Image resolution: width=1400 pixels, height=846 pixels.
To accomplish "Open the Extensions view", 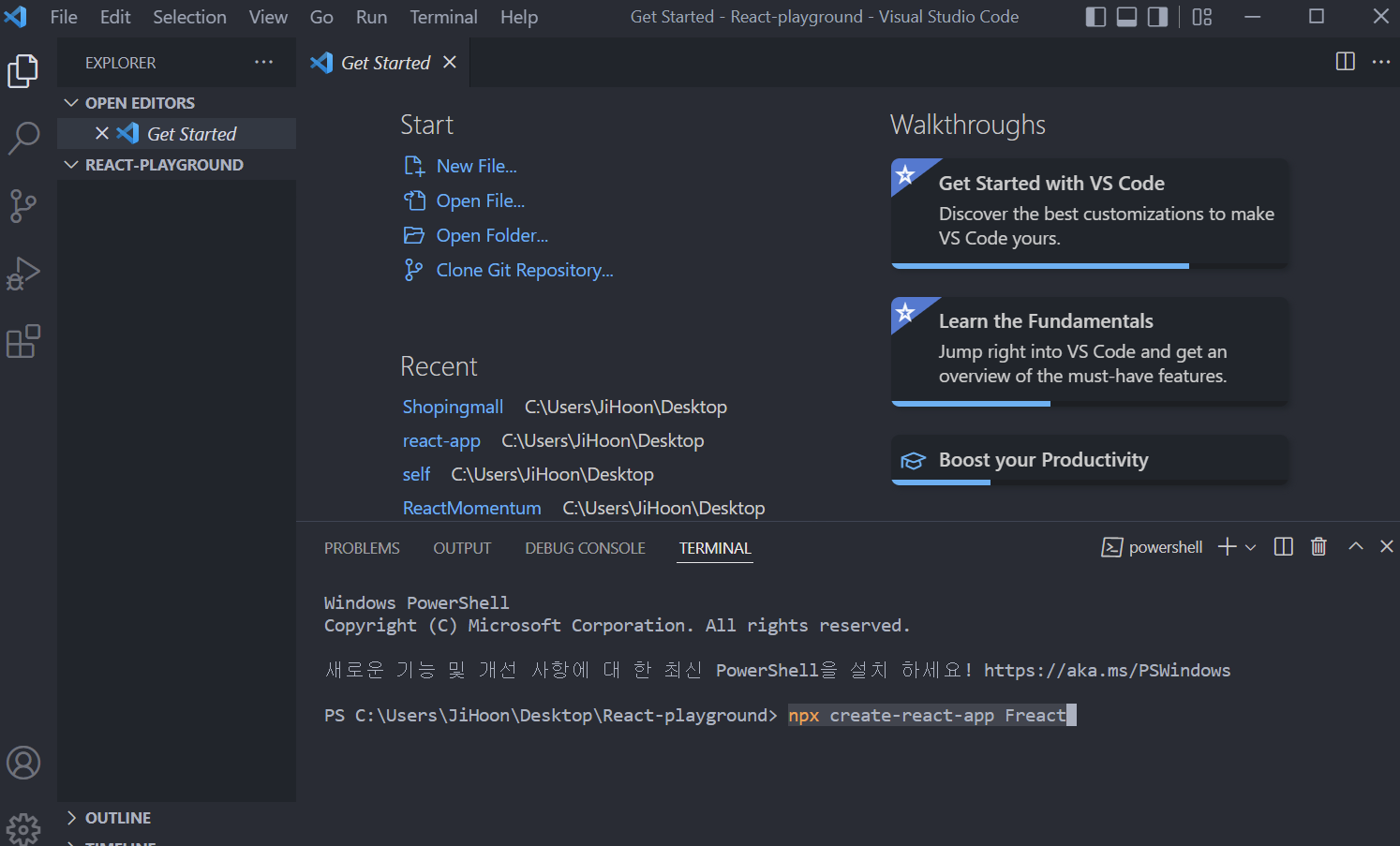I will pos(22,341).
